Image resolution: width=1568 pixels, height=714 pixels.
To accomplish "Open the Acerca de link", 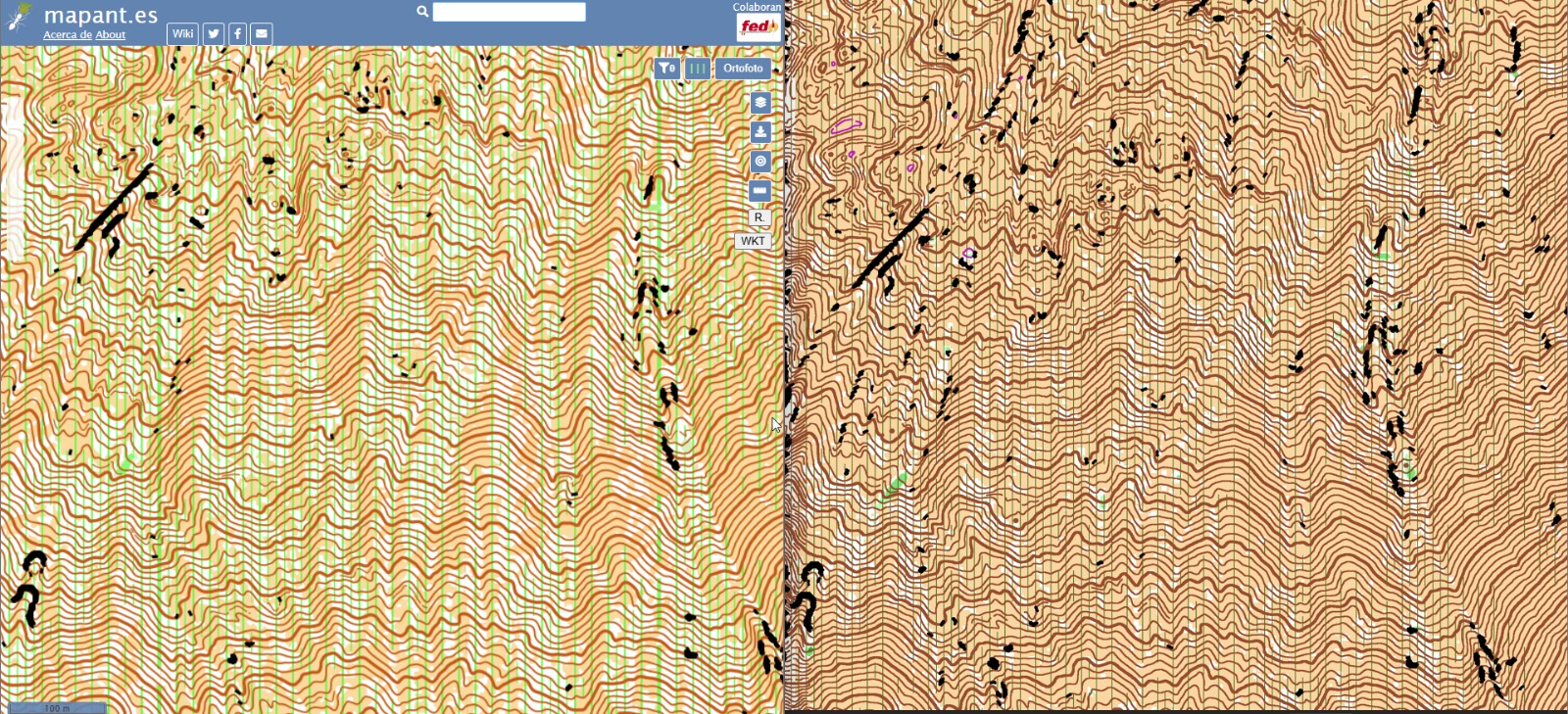I will (68, 35).
